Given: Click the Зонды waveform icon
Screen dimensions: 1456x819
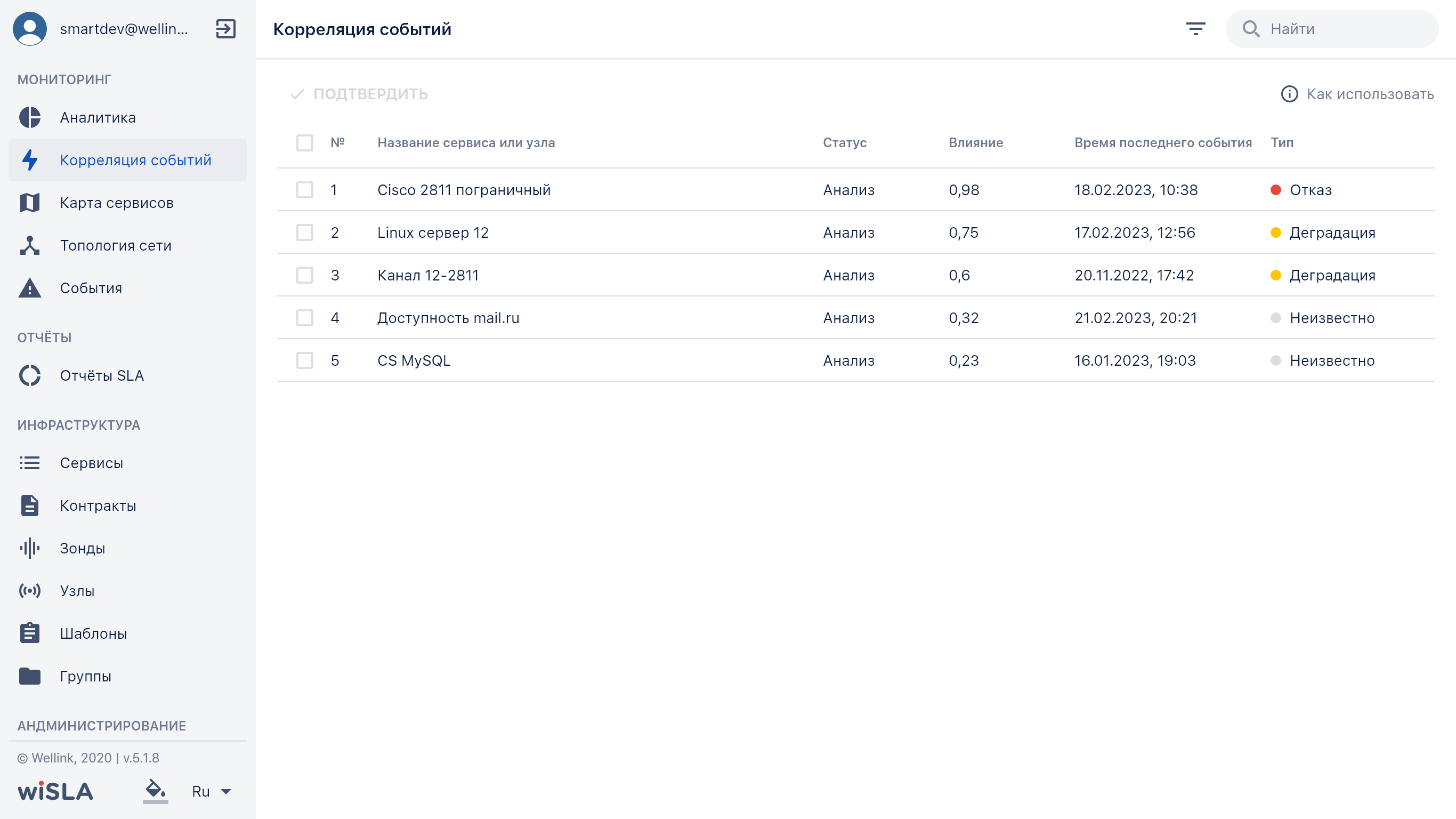Looking at the screenshot, I should 30,548.
